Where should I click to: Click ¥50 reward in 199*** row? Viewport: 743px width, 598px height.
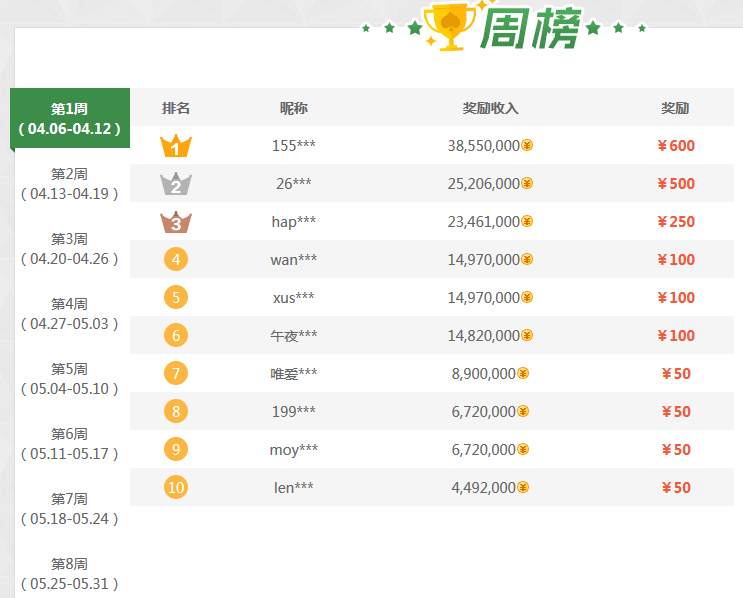coord(676,411)
